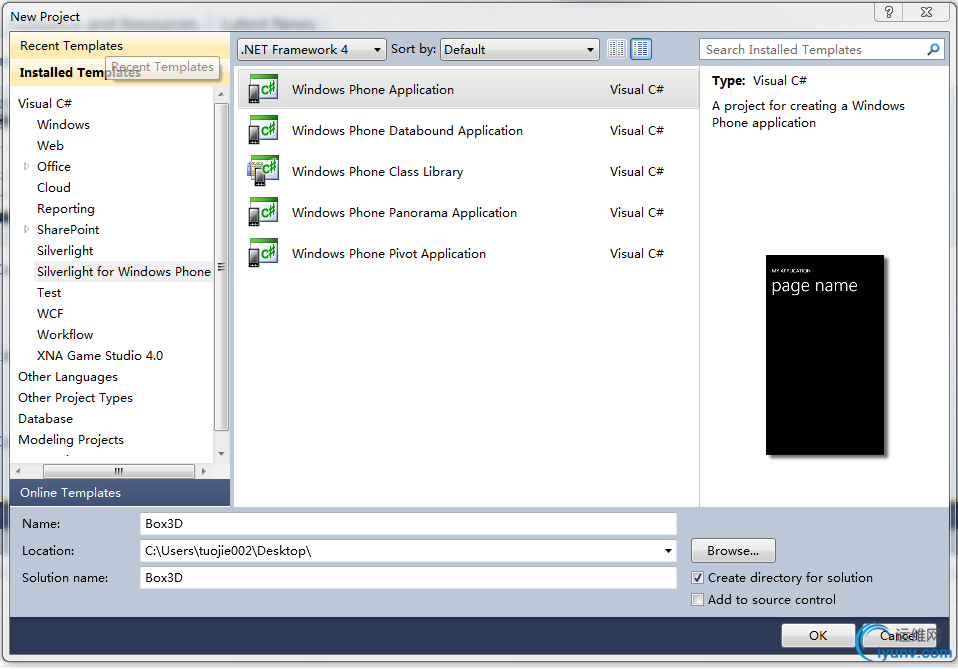The image size is (958, 669).
Task: Select the Reporting category
Action: 65,208
